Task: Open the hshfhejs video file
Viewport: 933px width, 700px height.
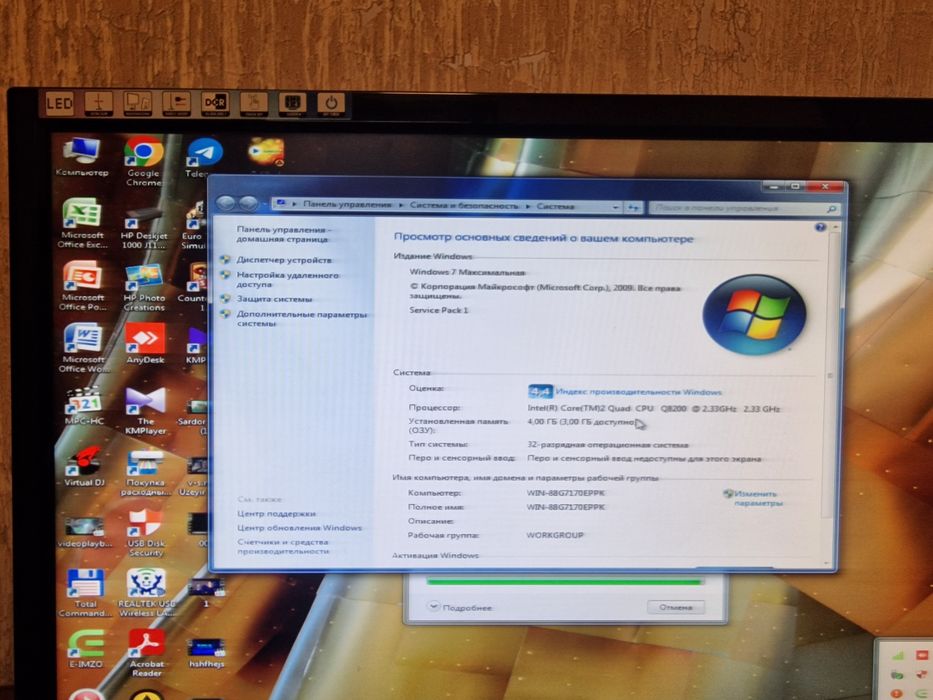Action: pyautogui.click(x=206, y=654)
